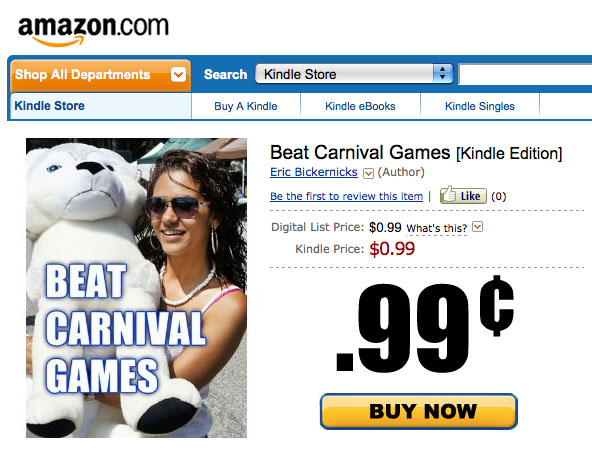
Task: Open the Kindle eBooks tab
Action: coord(360,106)
